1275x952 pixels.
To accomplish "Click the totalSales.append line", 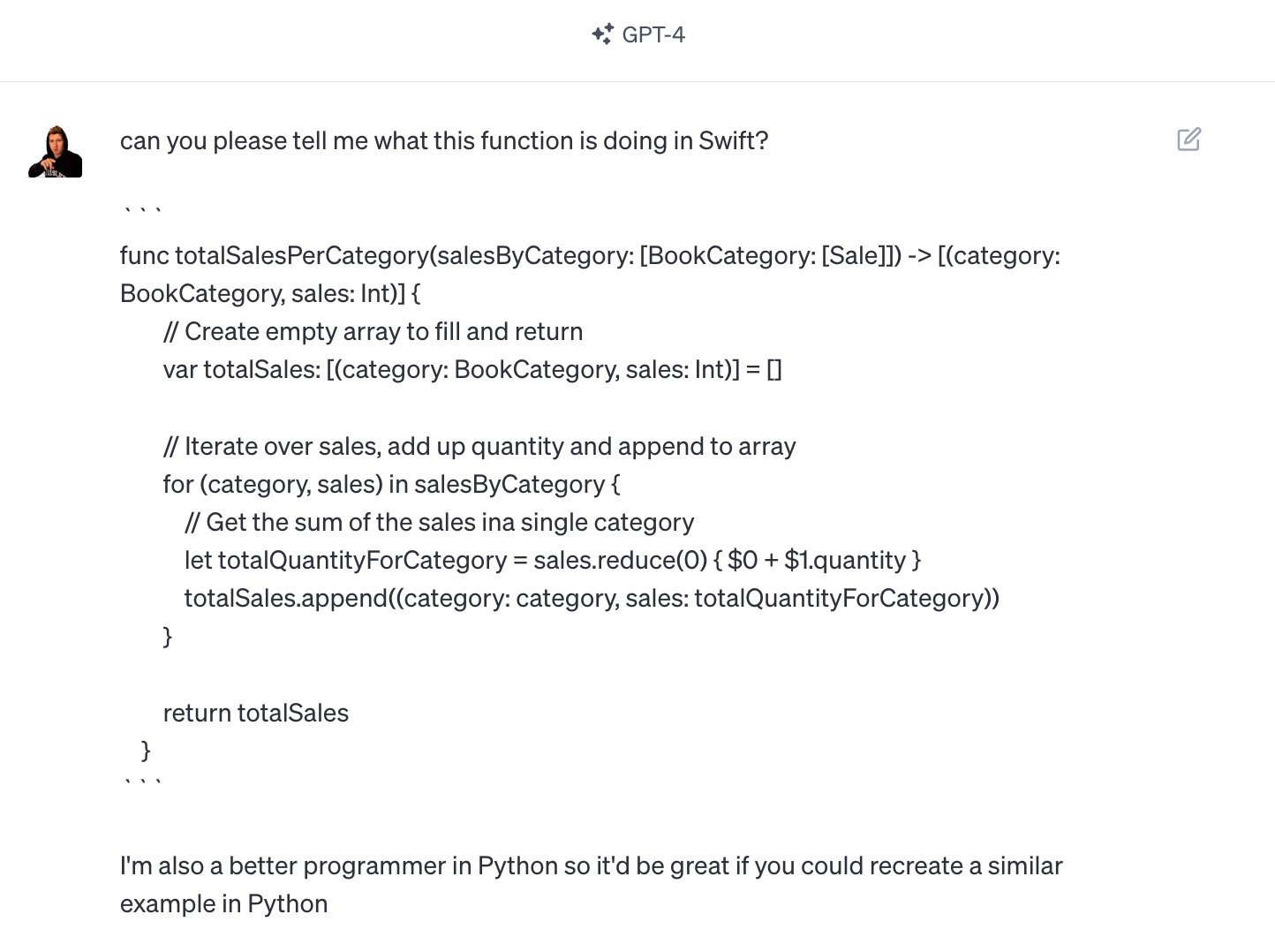I will point(592,598).
